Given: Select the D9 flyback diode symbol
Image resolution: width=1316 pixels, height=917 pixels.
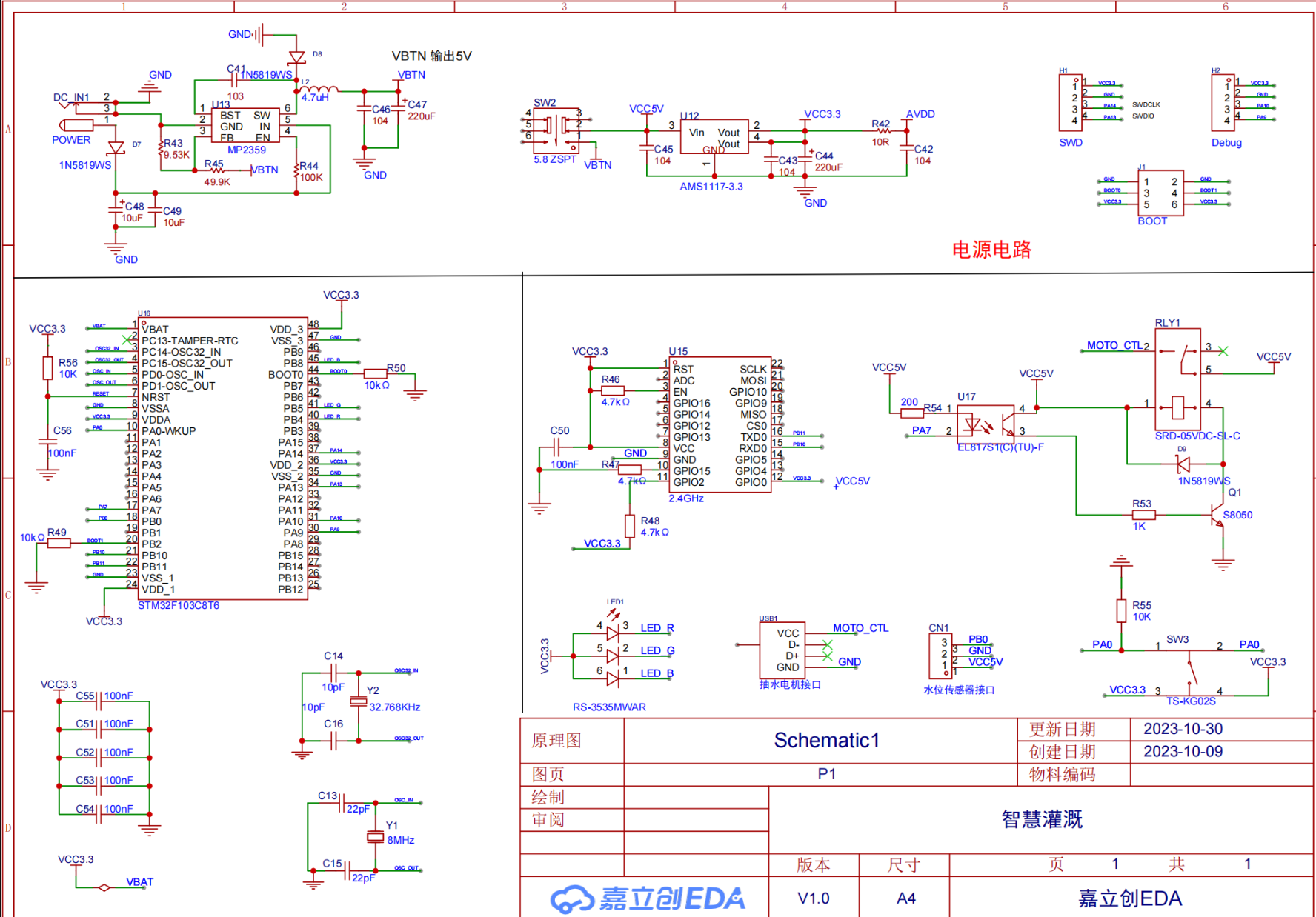Looking at the screenshot, I should click(x=1183, y=465).
